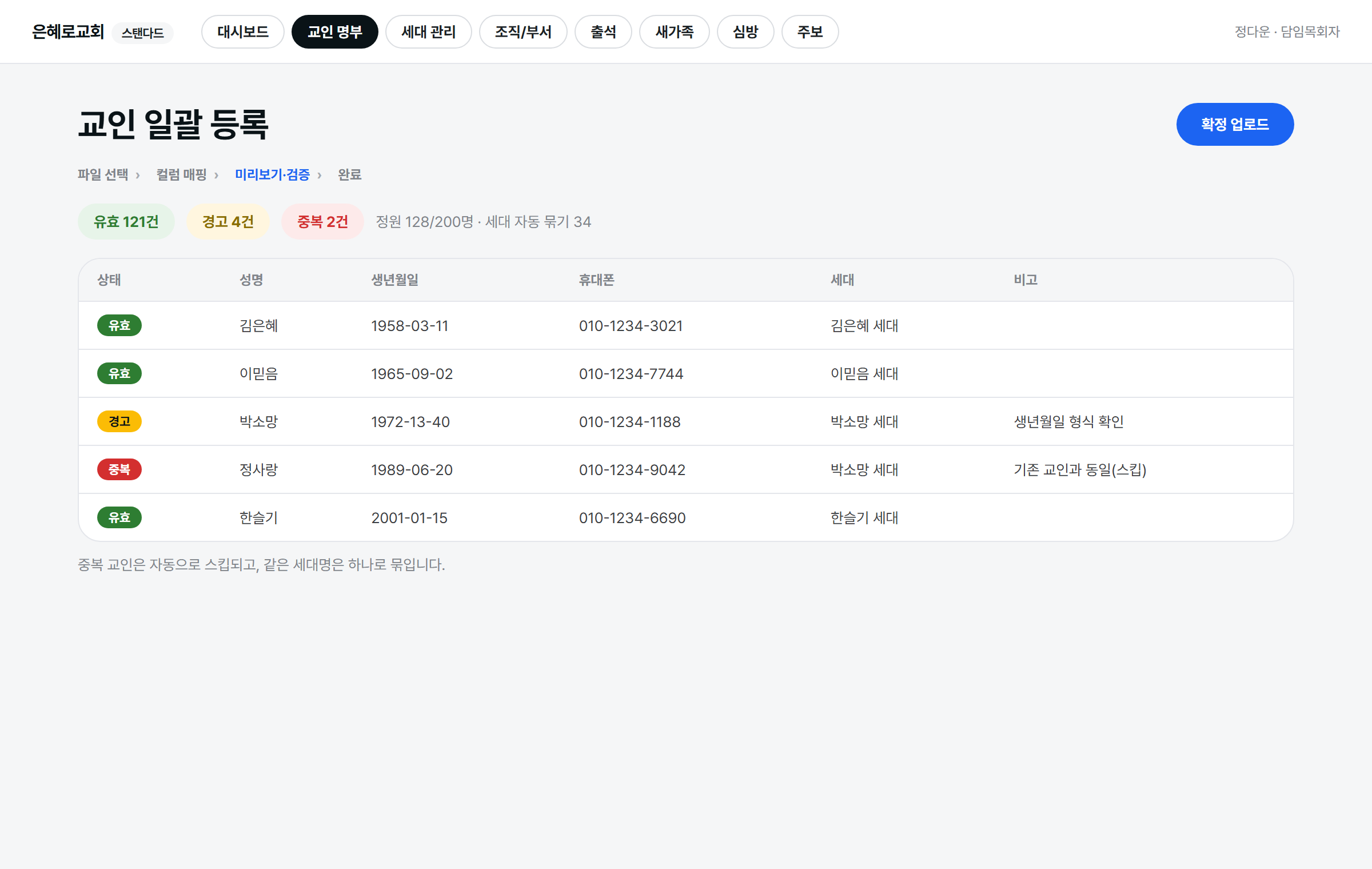The image size is (1372, 869).
Task: Click the 유효 badge in 한슬기 row
Action: click(119, 517)
